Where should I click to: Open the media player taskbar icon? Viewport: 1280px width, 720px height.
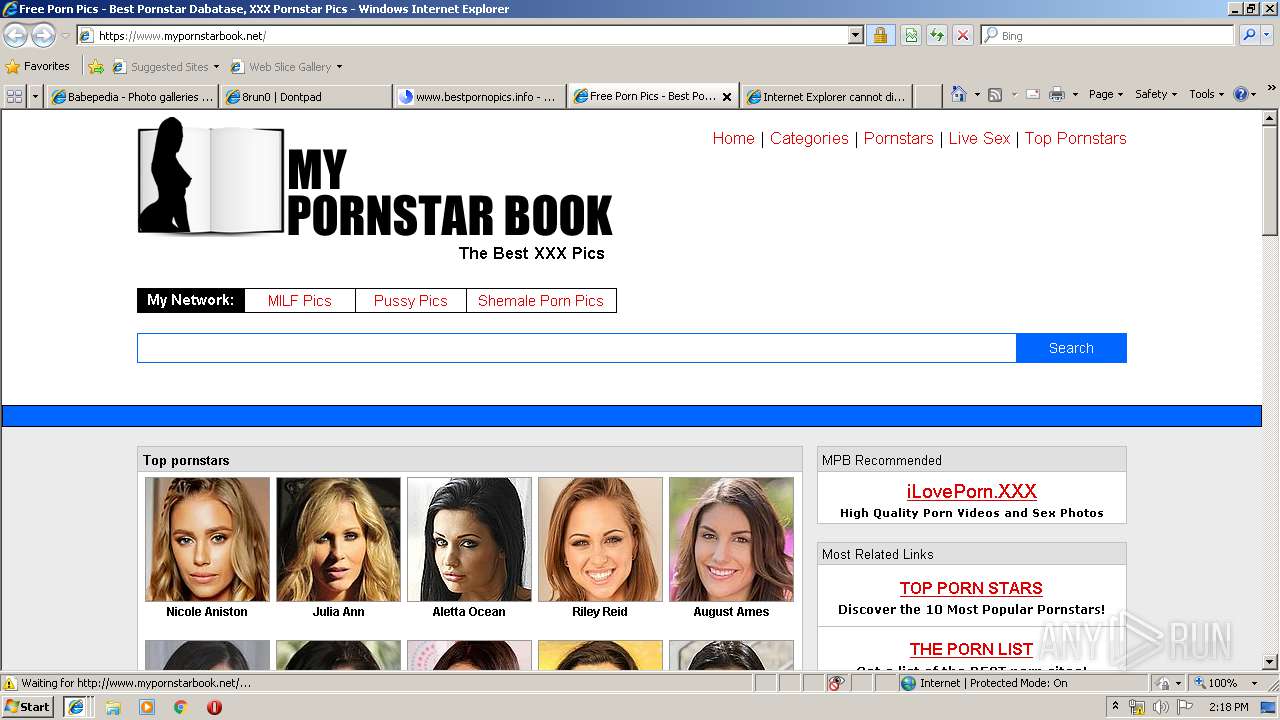click(x=147, y=707)
